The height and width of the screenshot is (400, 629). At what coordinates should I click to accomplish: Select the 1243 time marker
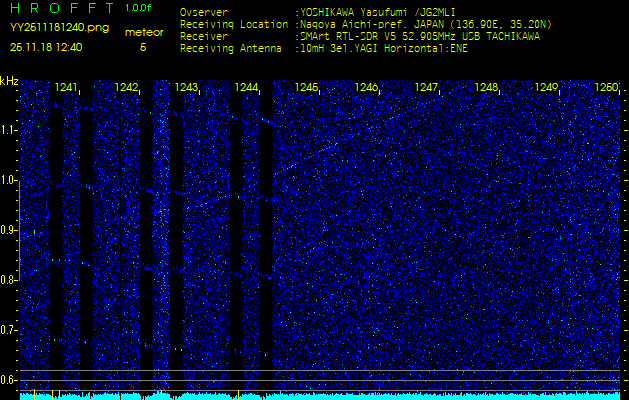tap(186, 88)
